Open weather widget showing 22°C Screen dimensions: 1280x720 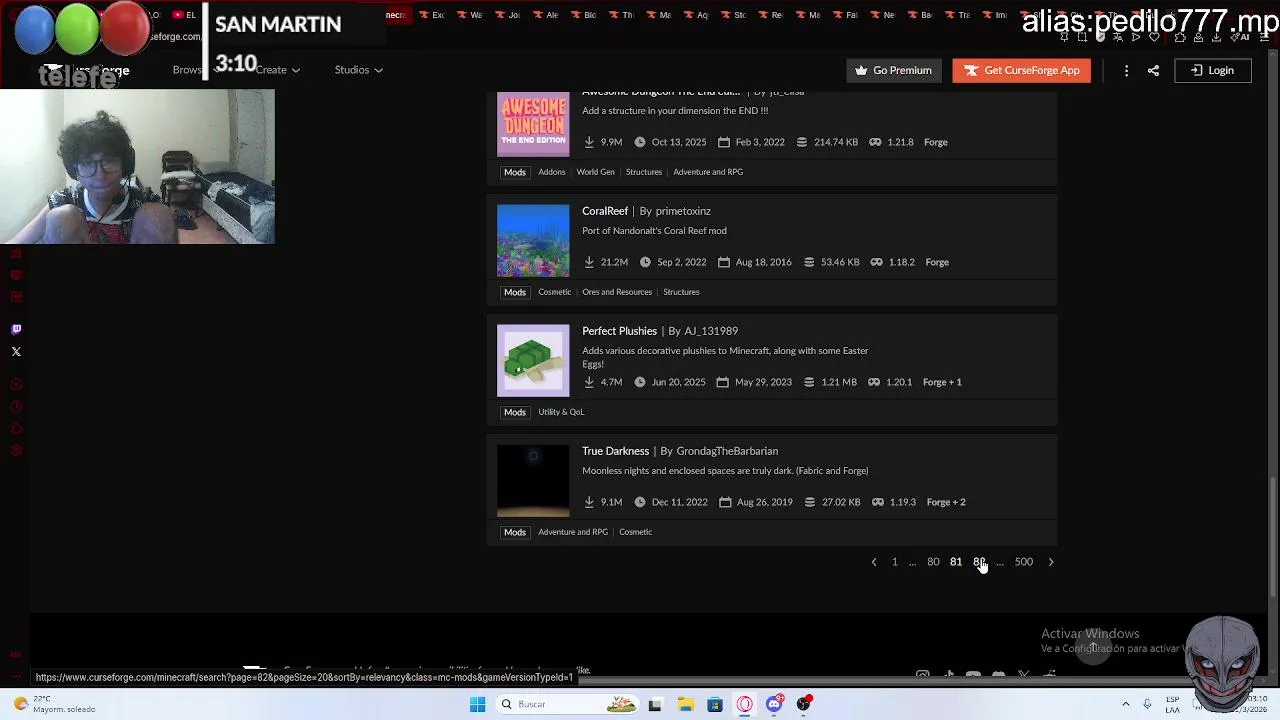56,704
